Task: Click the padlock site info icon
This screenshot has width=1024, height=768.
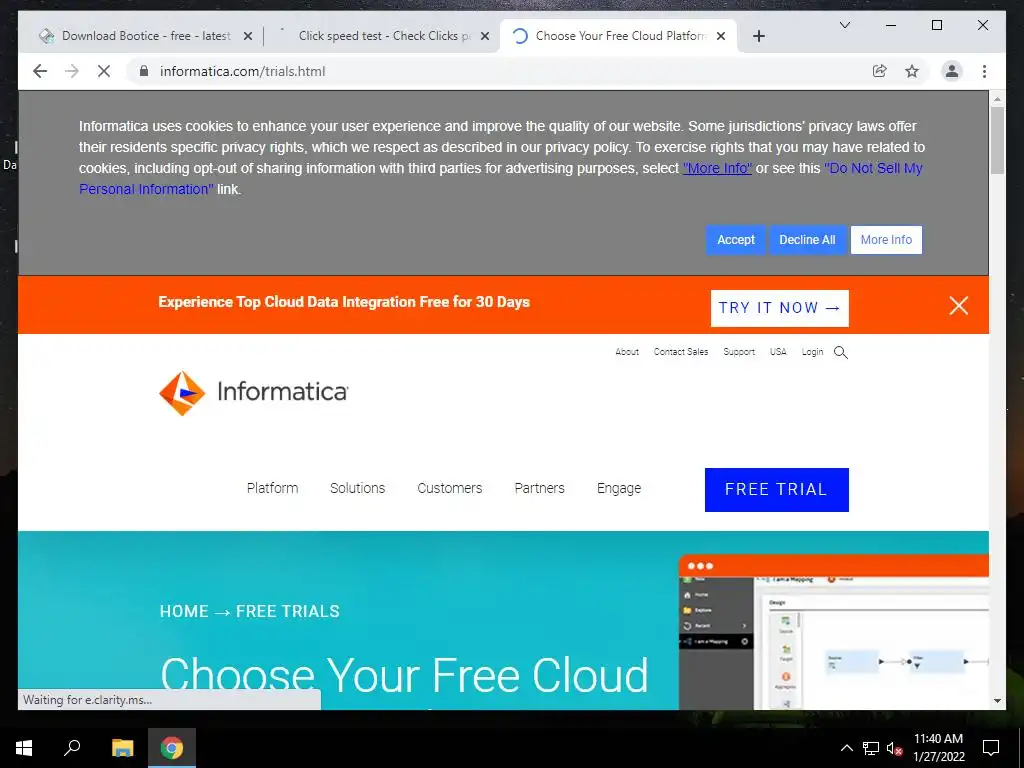Action: tap(144, 71)
